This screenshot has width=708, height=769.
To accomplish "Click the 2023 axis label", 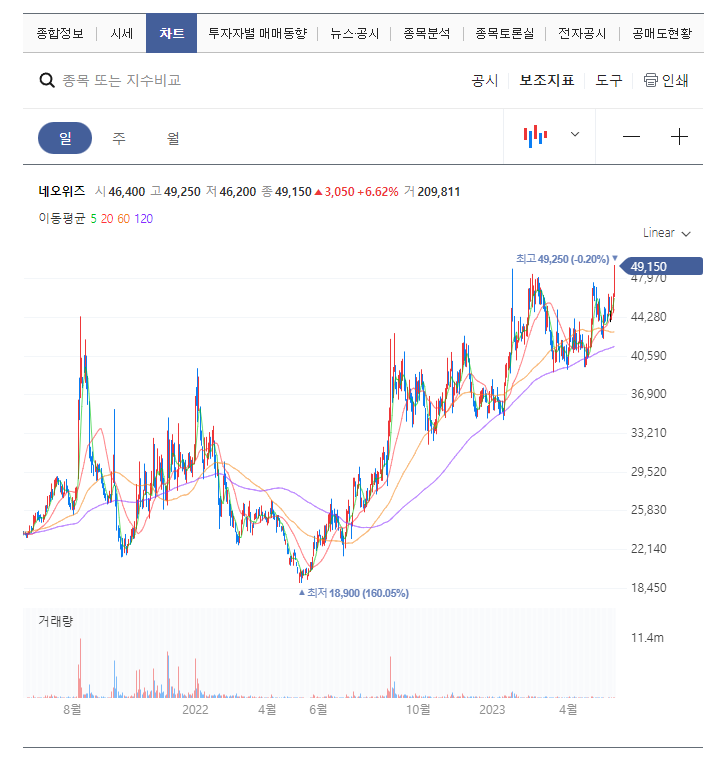I will 492,710.
